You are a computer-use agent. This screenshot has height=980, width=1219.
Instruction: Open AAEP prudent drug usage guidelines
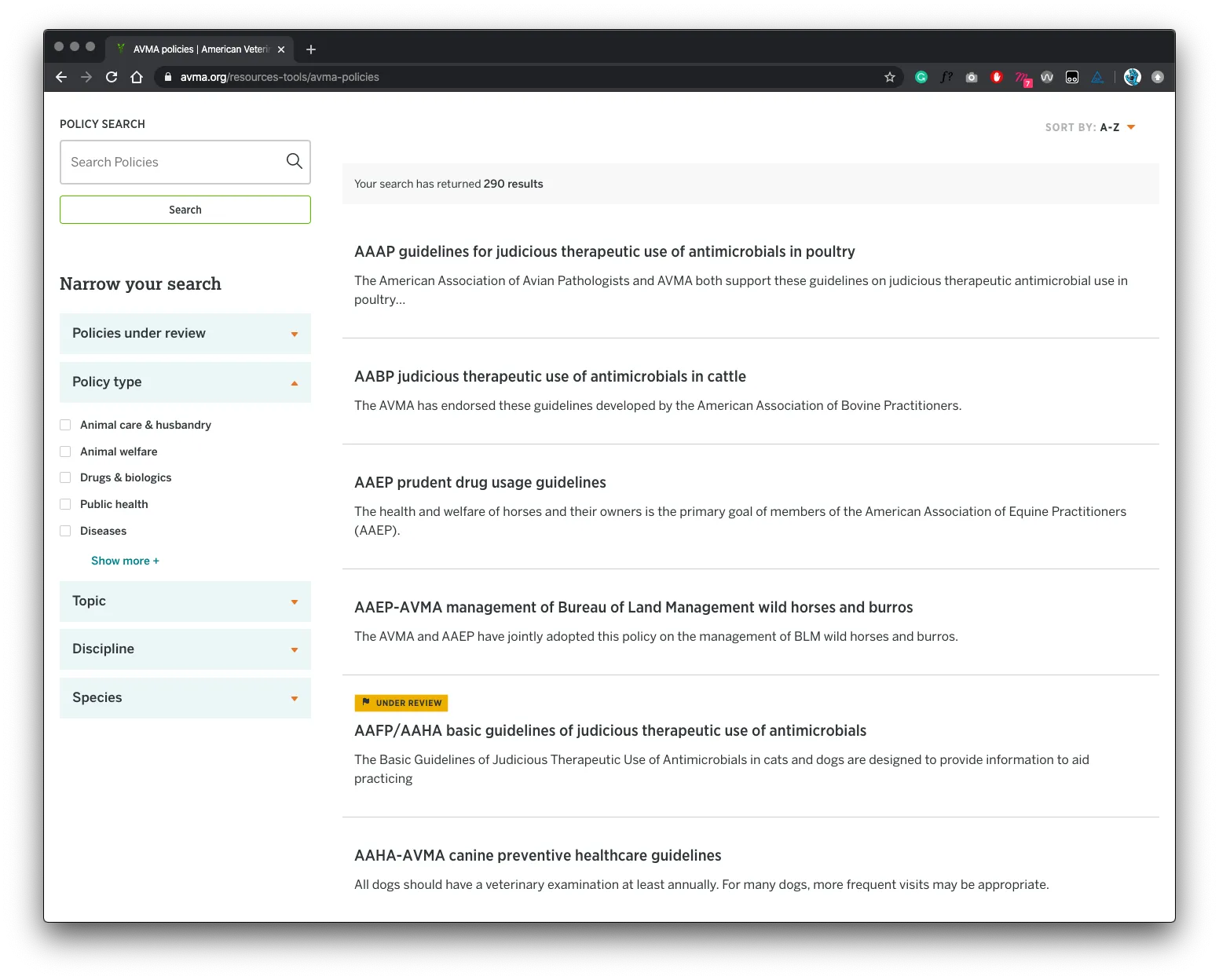pyautogui.click(x=480, y=482)
